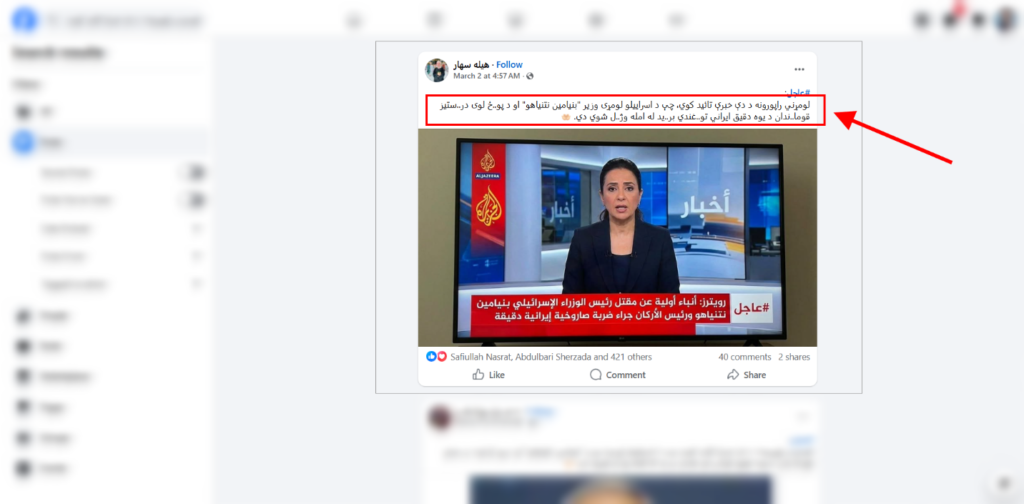This screenshot has height=504, width=1024.
Task: Open the 40 comments link
Action: point(744,357)
